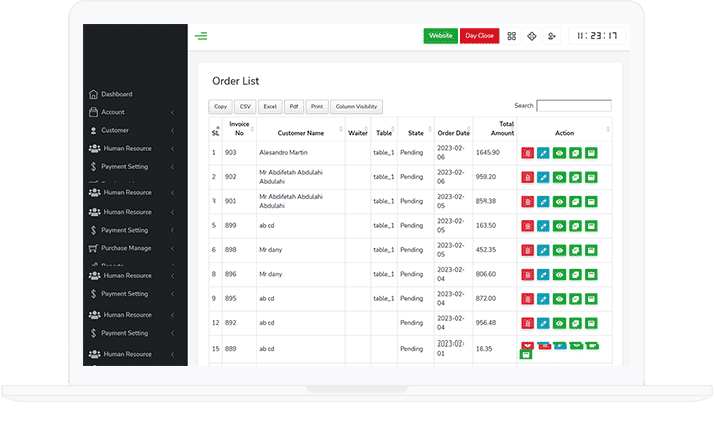Click the add user icon in the top bar
This screenshot has width=715, height=430.
click(552, 36)
